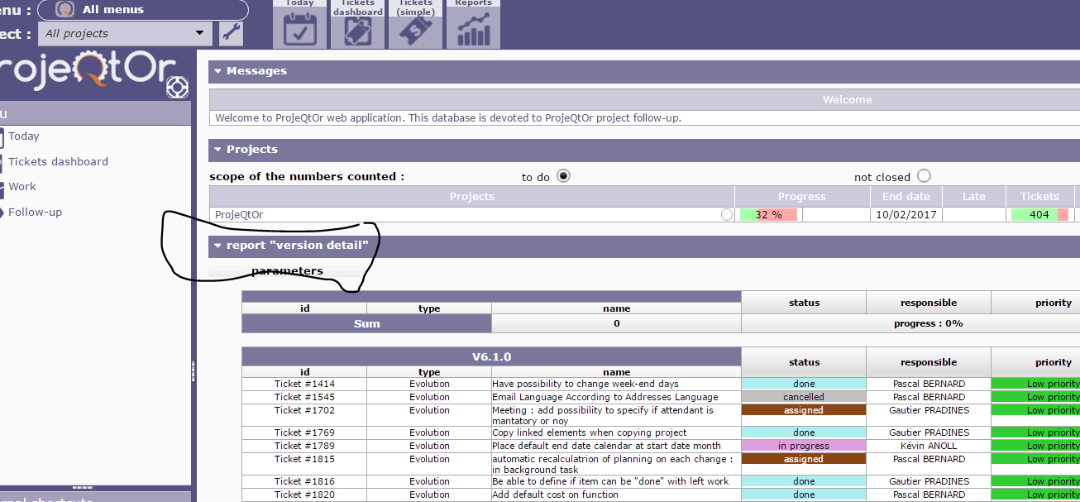
Task: Select the "to do" radio button
Action: pos(563,176)
